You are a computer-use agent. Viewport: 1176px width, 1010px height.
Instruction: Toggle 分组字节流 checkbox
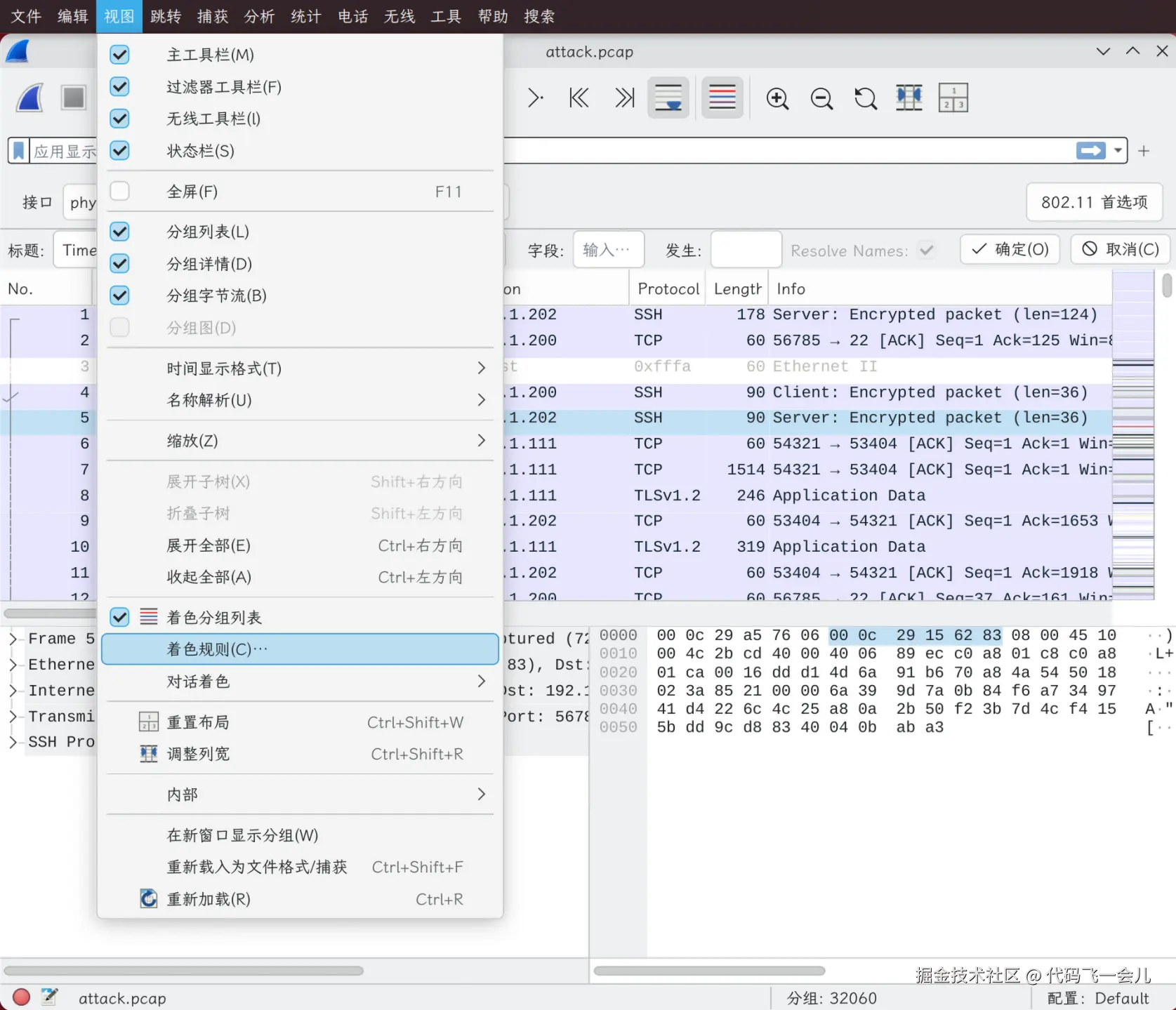120,295
